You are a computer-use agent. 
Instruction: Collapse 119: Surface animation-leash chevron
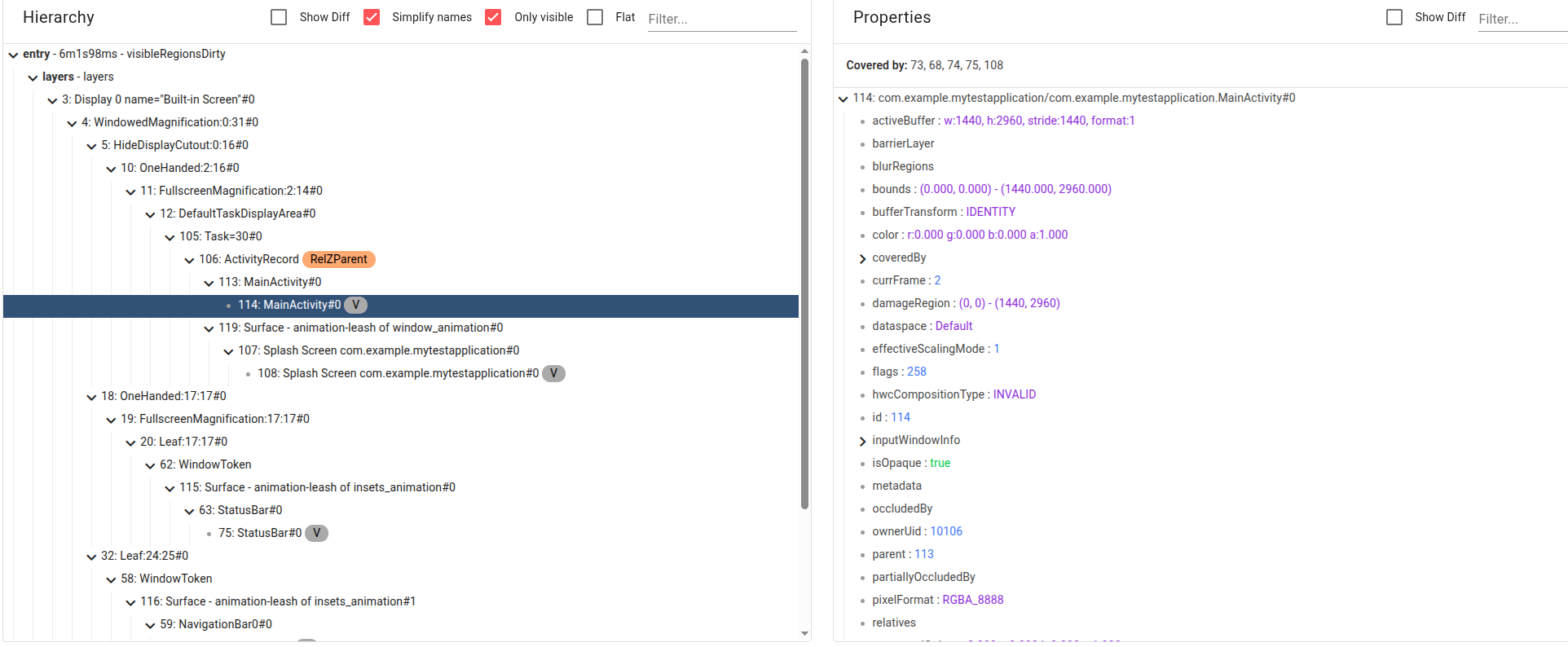pos(209,328)
